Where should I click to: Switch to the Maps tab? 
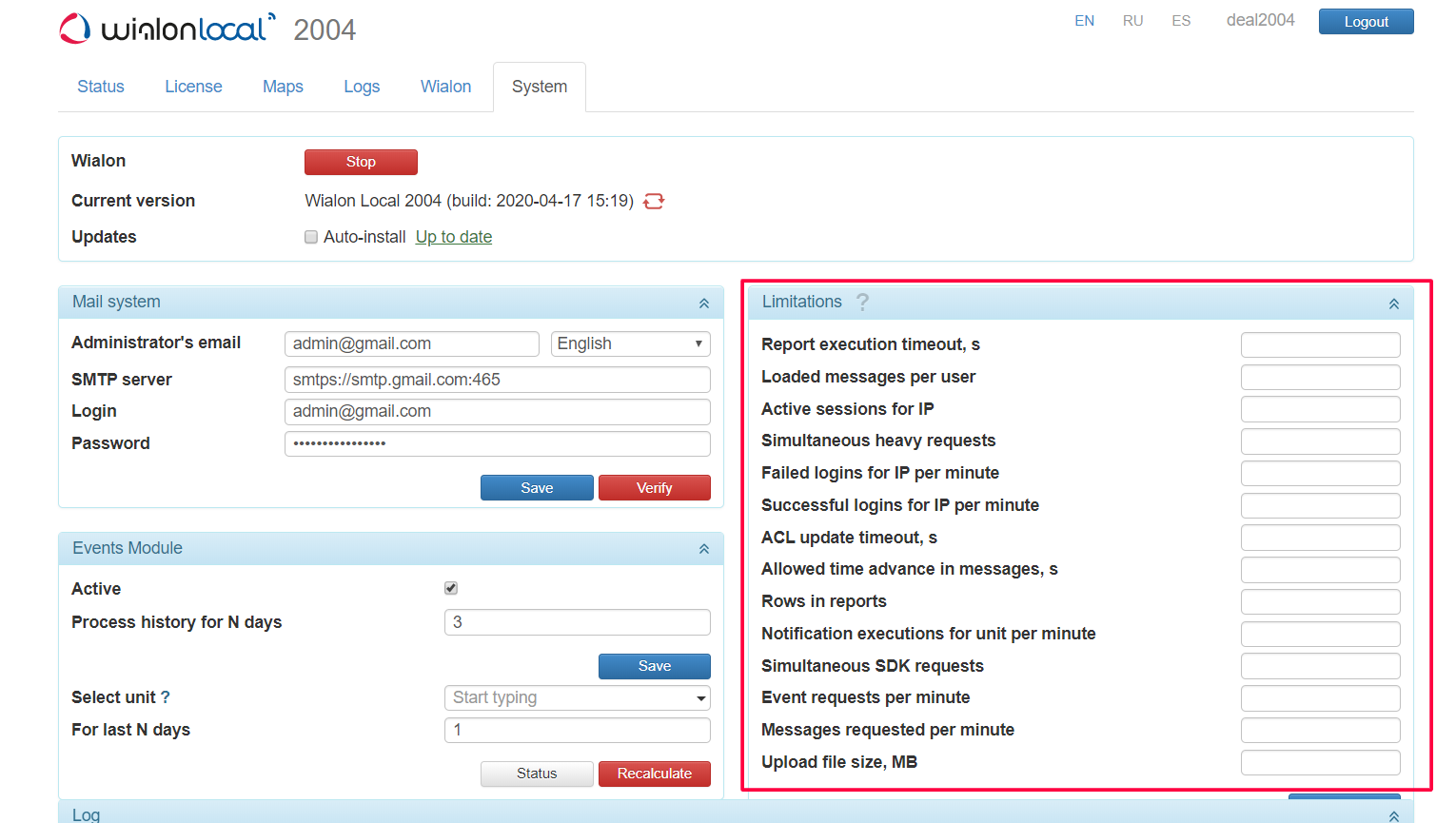click(283, 86)
